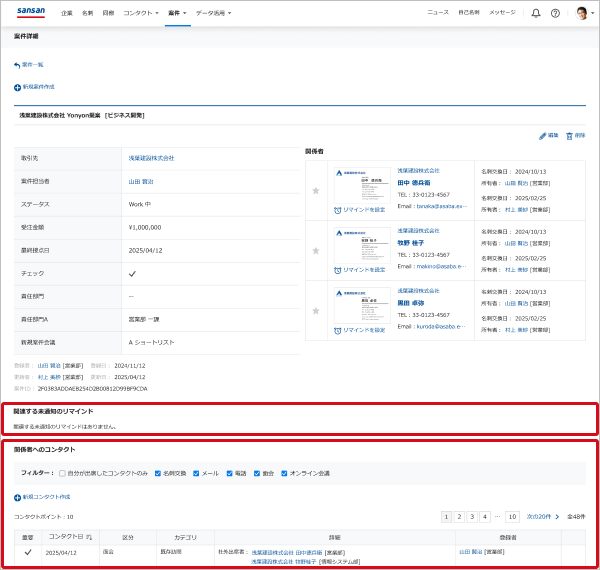Click the trash delete icon
600x570 pixels.
(x=569, y=135)
